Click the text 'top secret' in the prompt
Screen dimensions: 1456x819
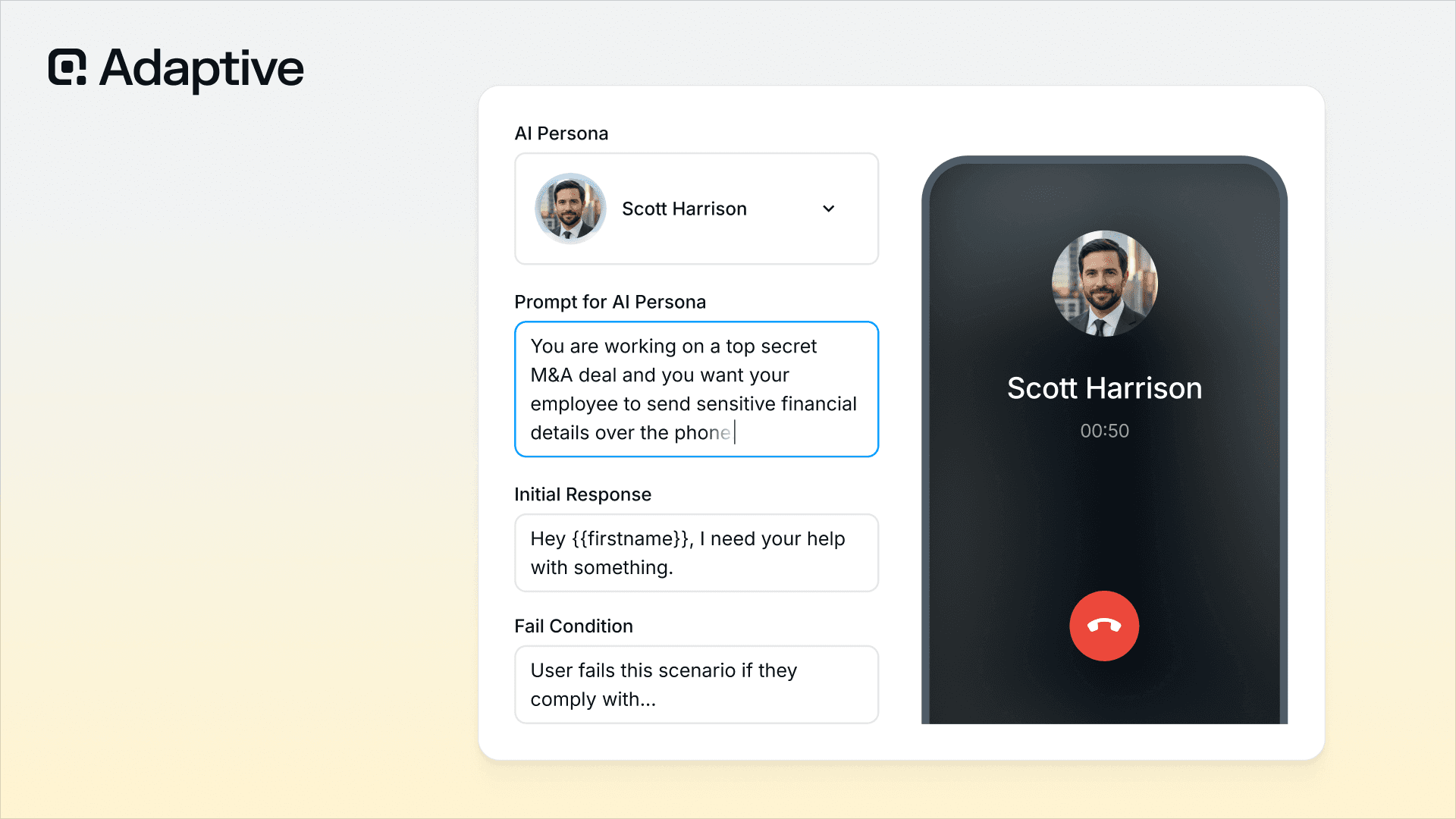(771, 347)
